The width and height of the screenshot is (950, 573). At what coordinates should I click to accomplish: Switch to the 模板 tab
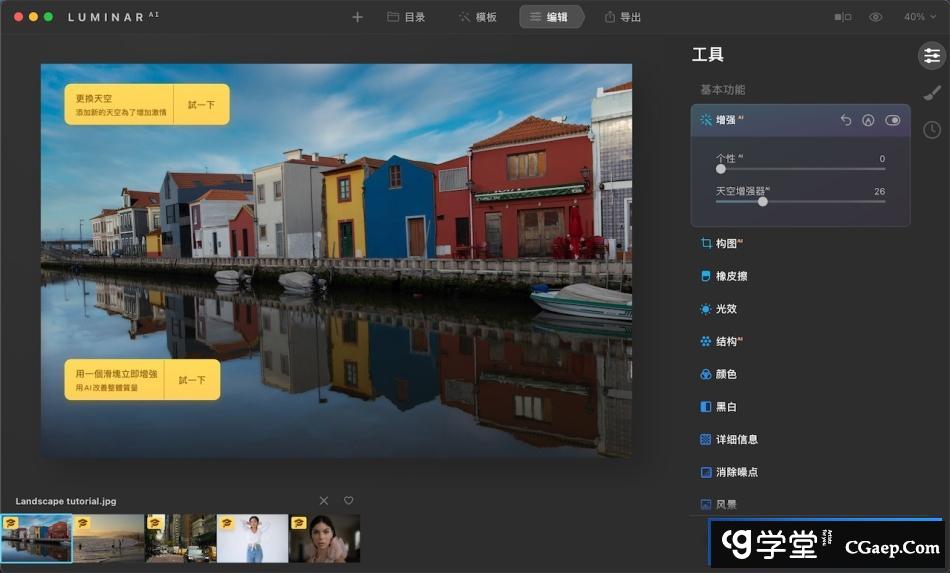477,17
